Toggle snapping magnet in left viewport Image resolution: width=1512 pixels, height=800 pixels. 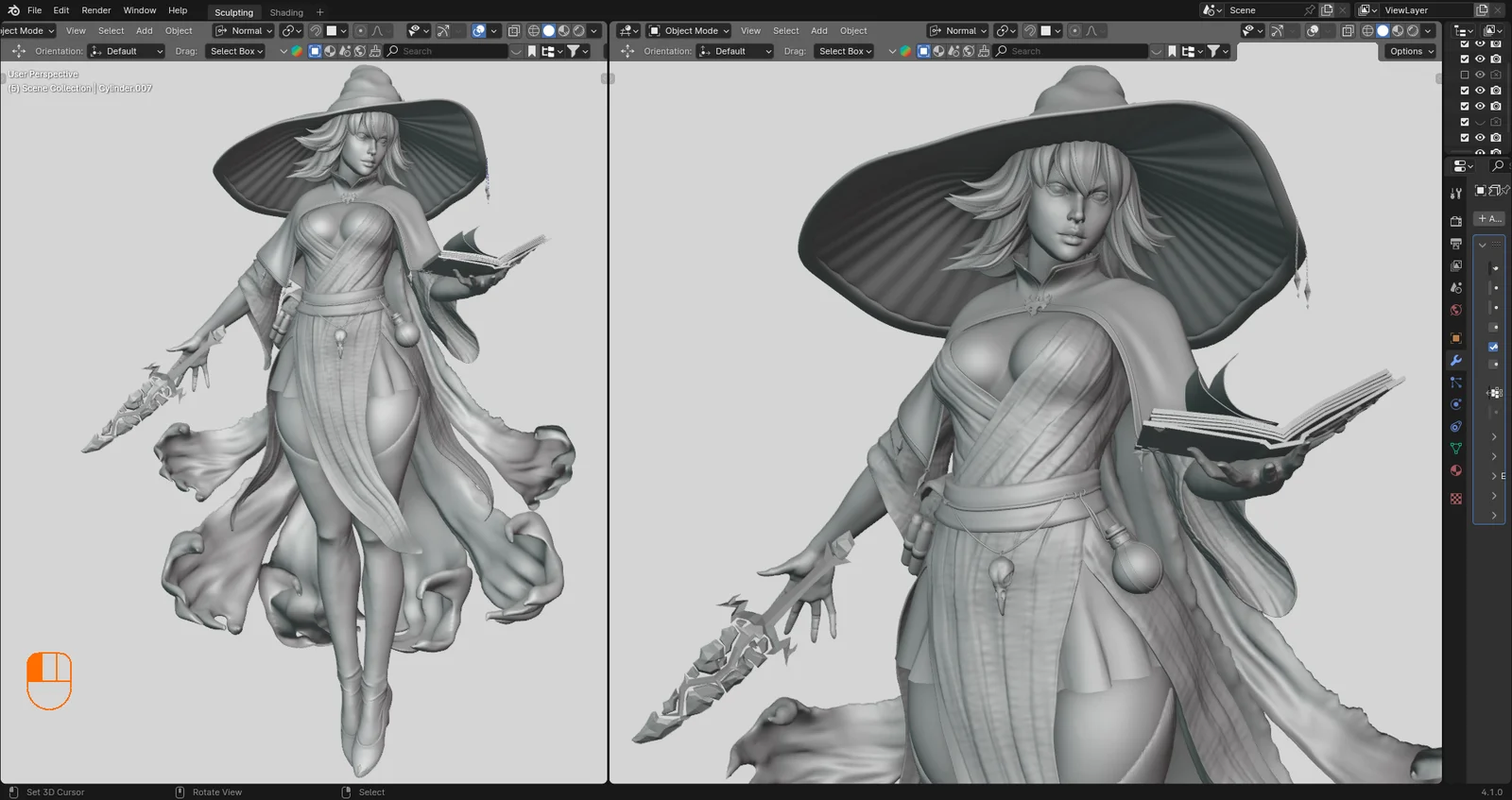[316, 31]
